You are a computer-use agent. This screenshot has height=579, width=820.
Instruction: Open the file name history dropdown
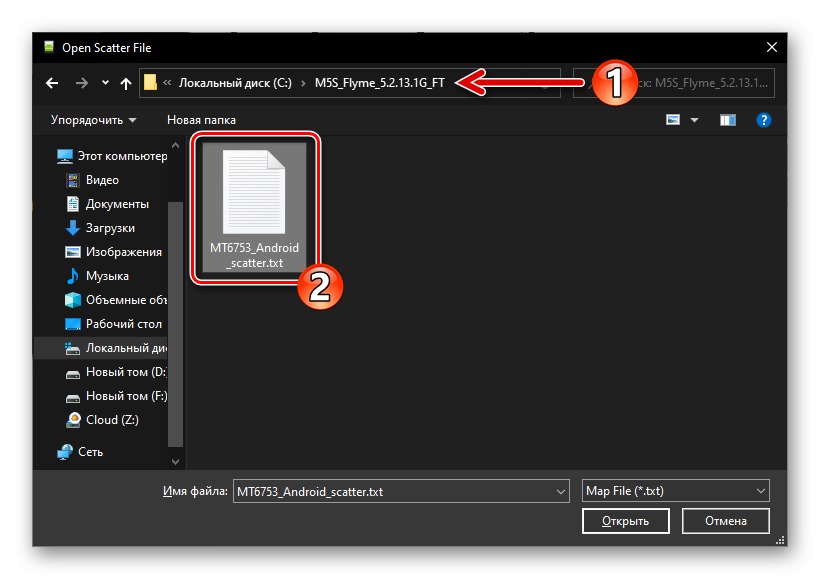coord(561,492)
